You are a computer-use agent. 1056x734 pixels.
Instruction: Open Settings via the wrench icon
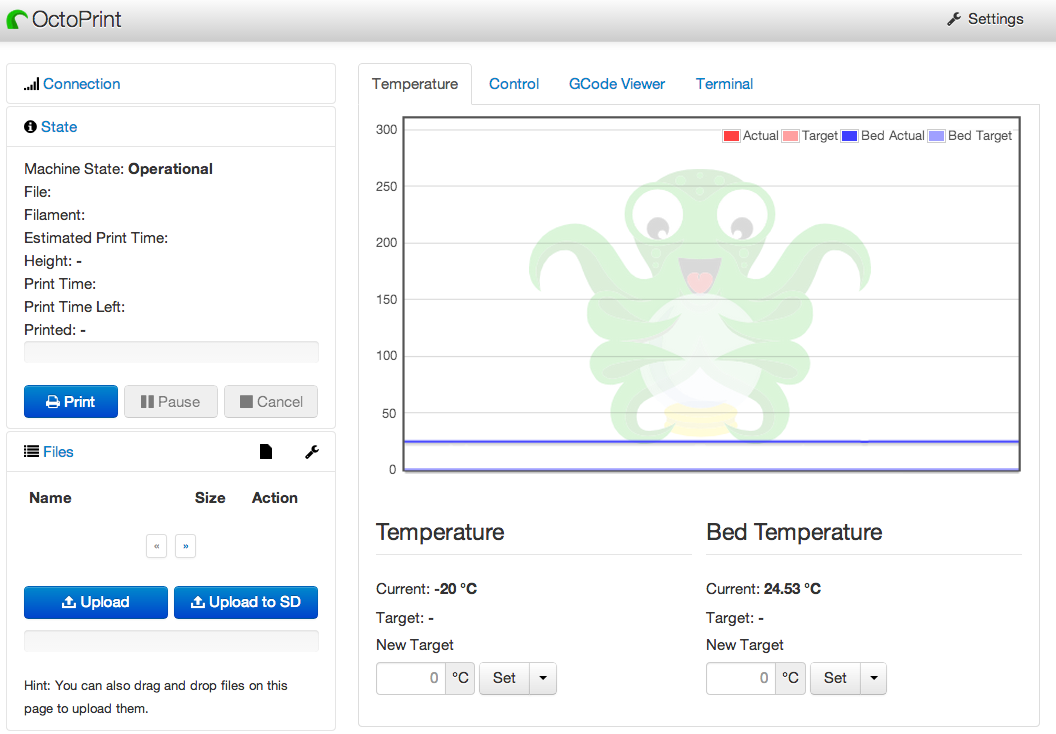954,19
